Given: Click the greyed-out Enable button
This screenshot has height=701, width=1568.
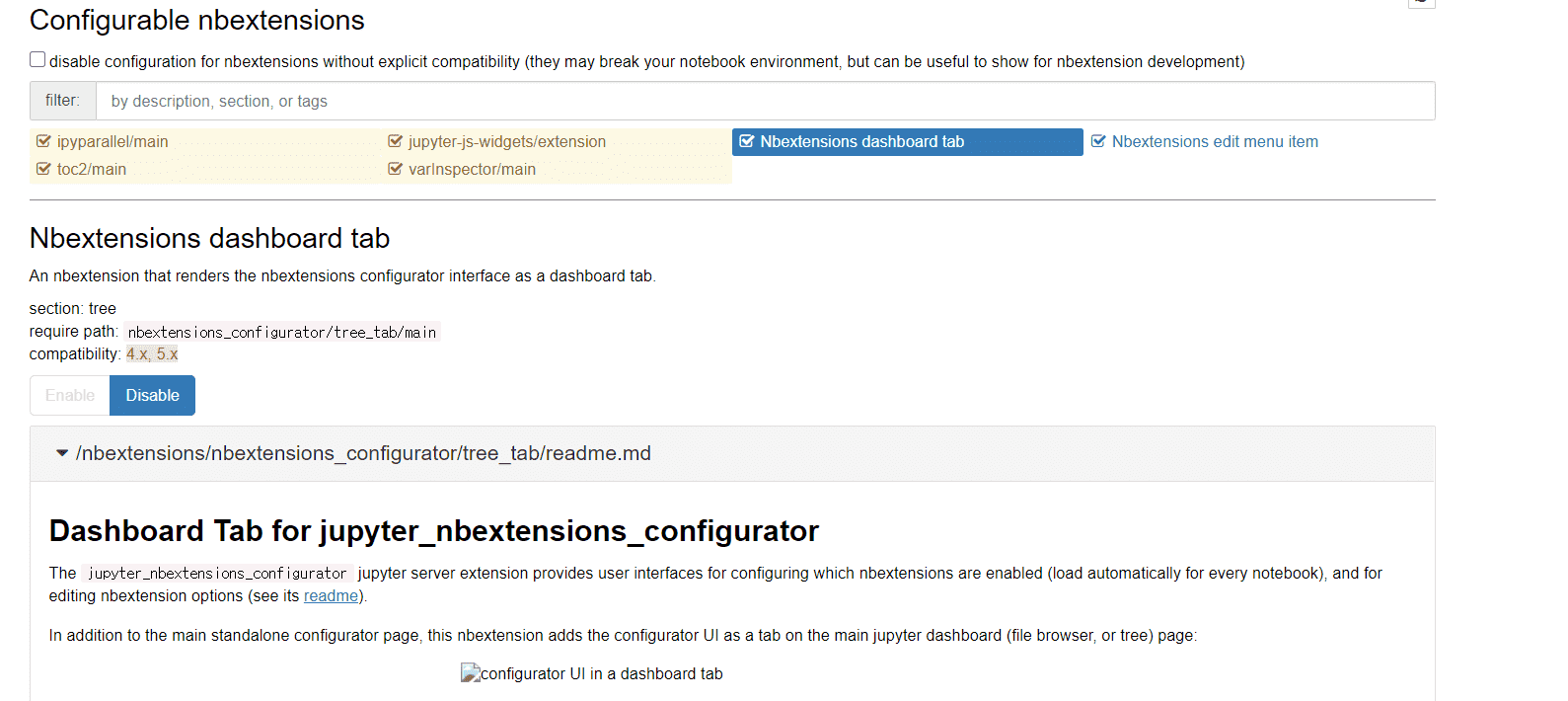Looking at the screenshot, I should pos(70,395).
